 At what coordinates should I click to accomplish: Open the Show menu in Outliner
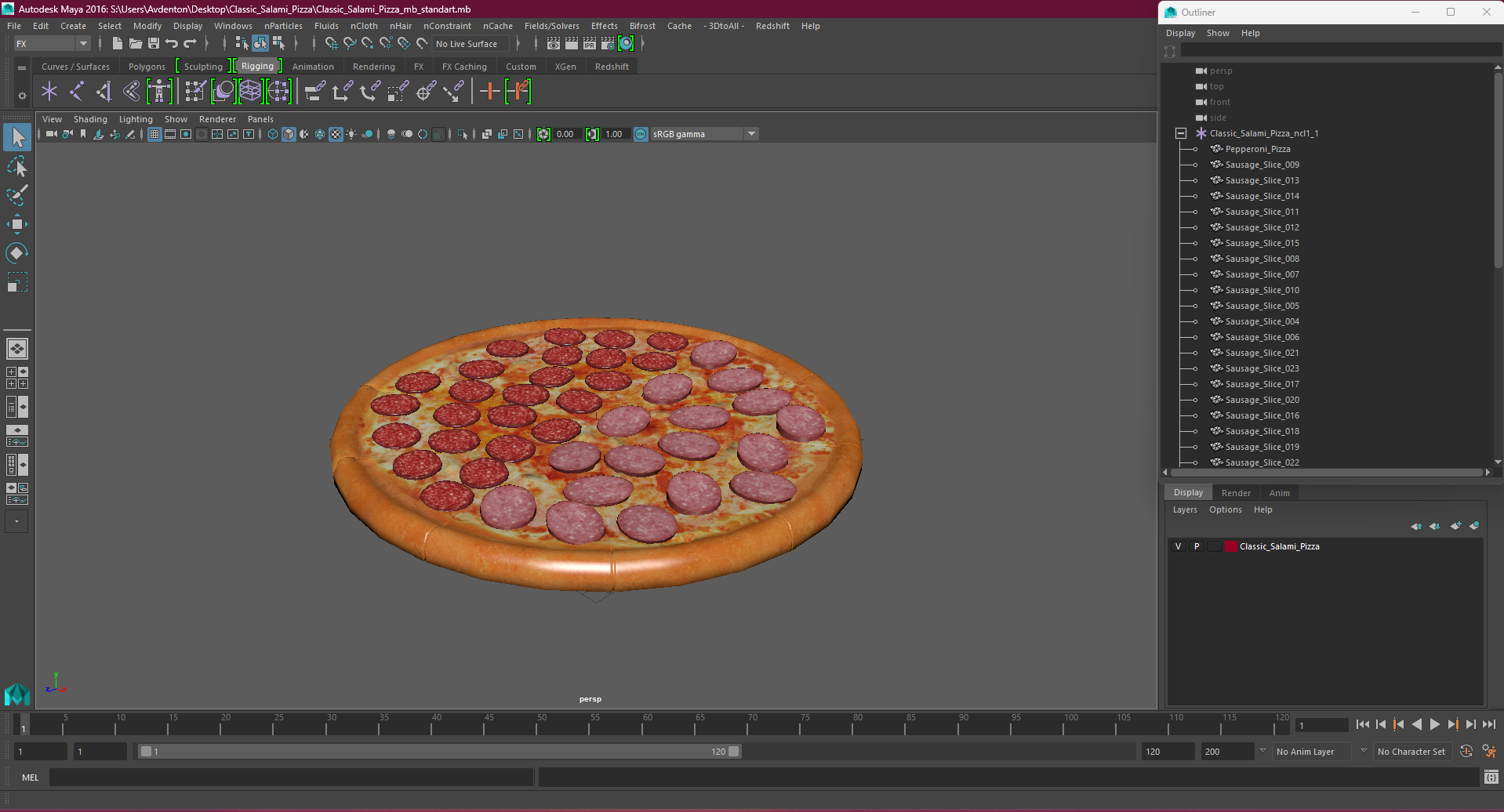pyautogui.click(x=1218, y=33)
